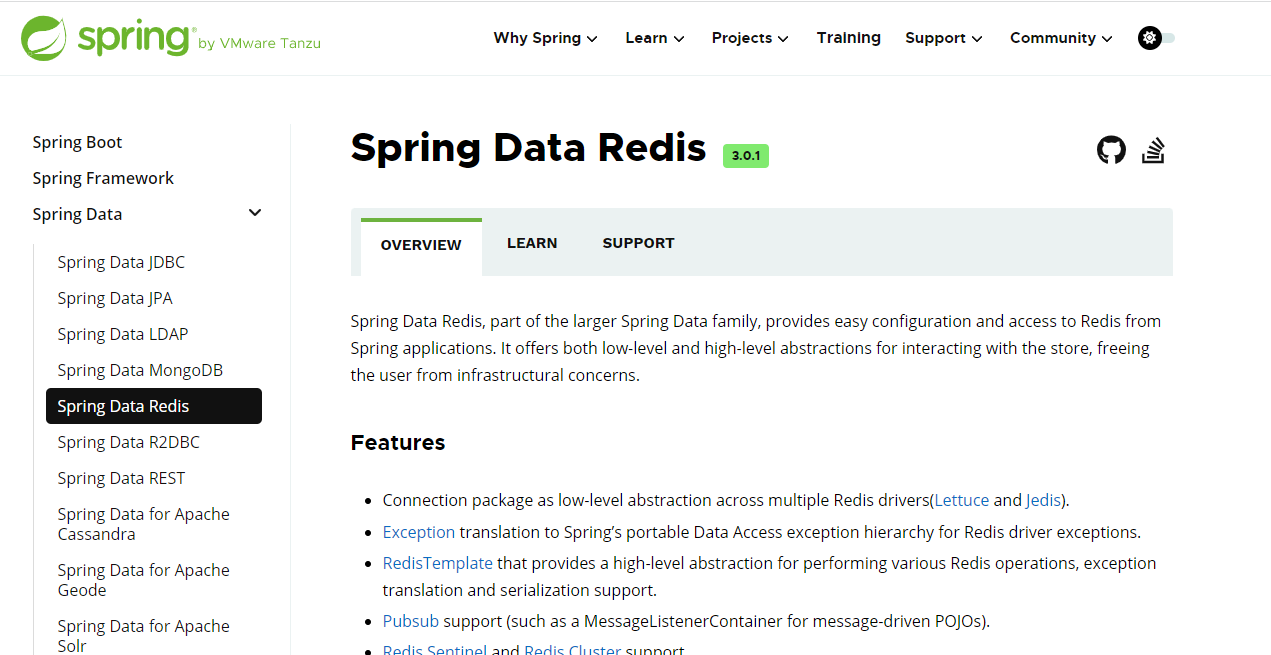1271x655 pixels.
Task: Open Spring Boot in the sidebar
Action: pos(77,142)
